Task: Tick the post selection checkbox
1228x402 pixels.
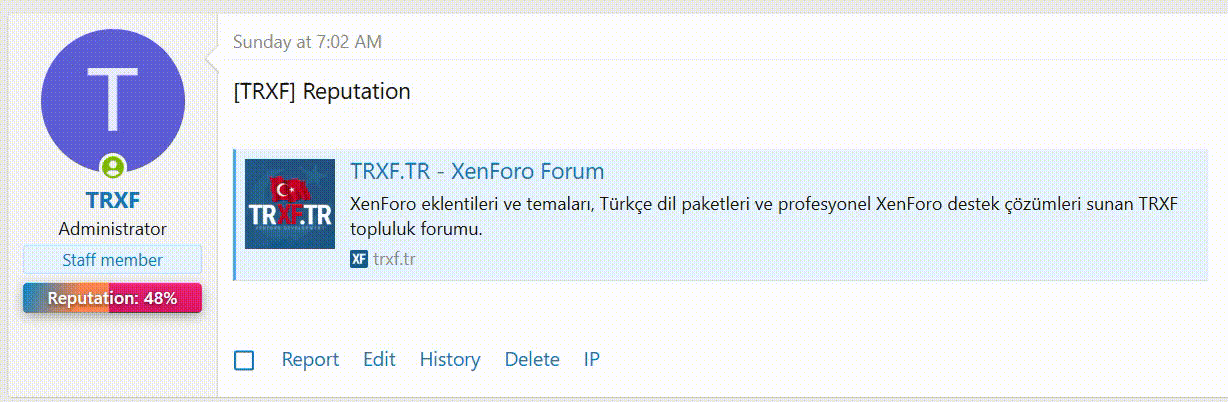Action: 244,360
